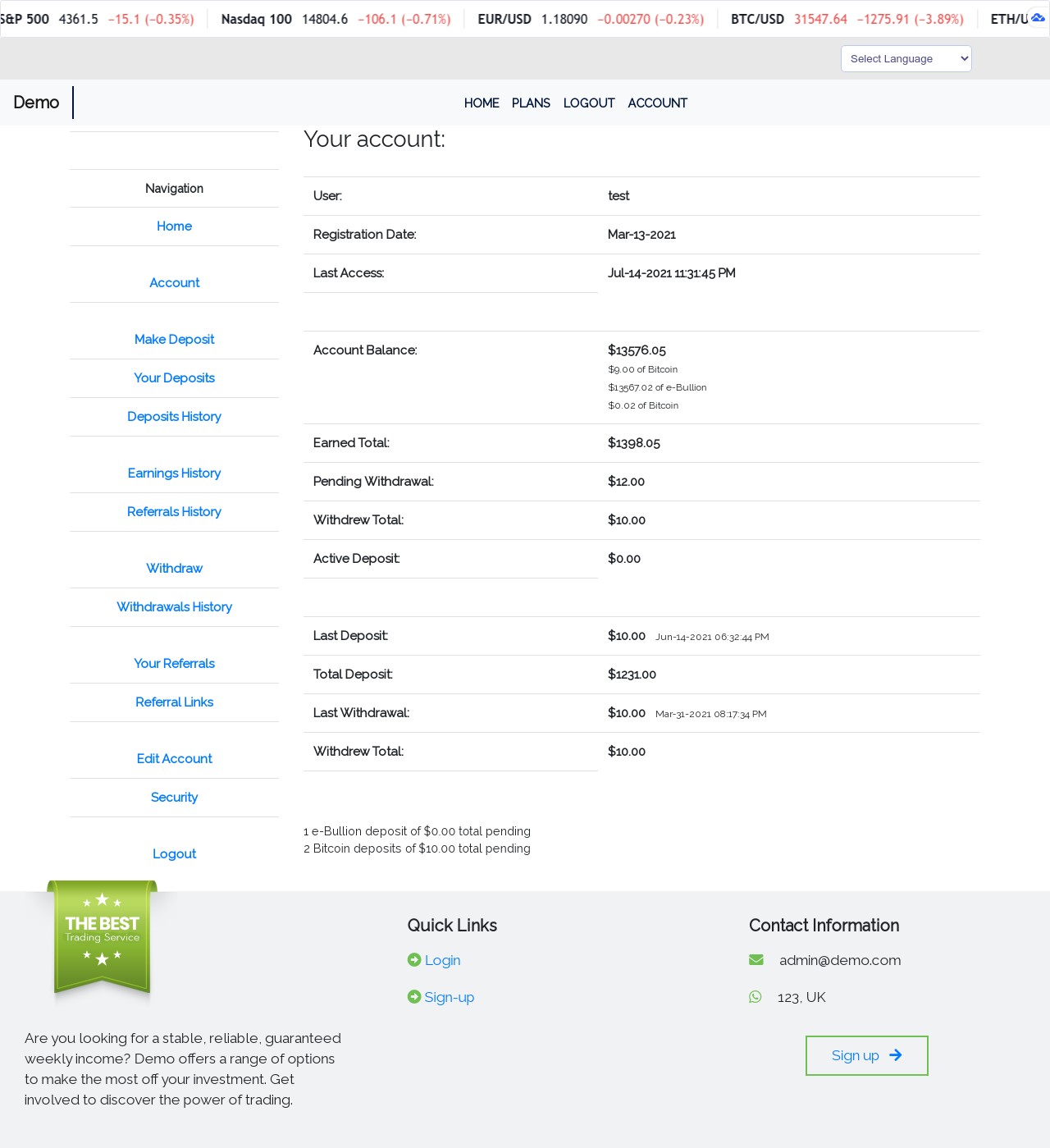Click the envelope icon next to admin email
Screen dimensions: 1050x1148
pos(756,960)
